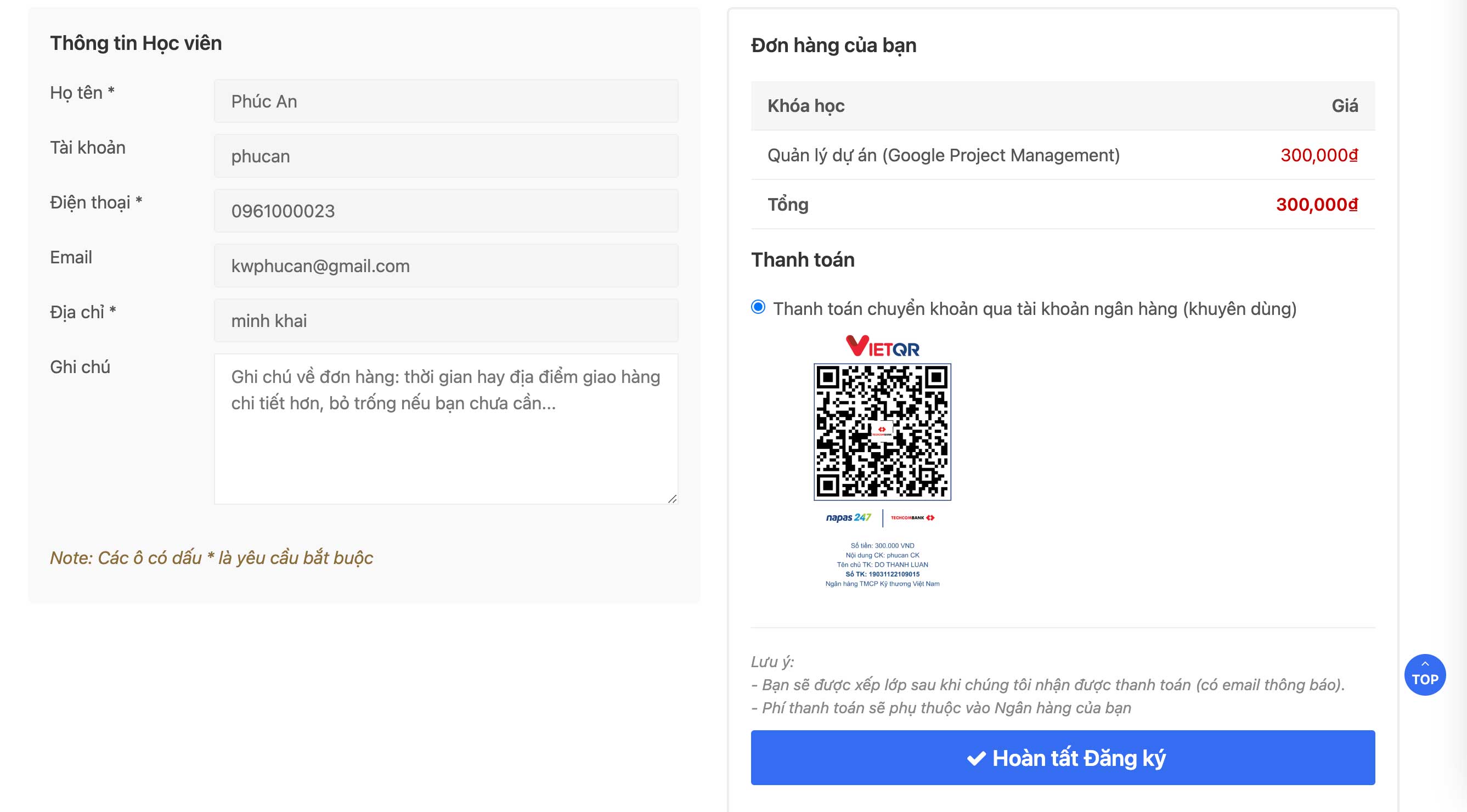Click the VietQR logo
Screen dimensions: 1467x812
coord(882,346)
